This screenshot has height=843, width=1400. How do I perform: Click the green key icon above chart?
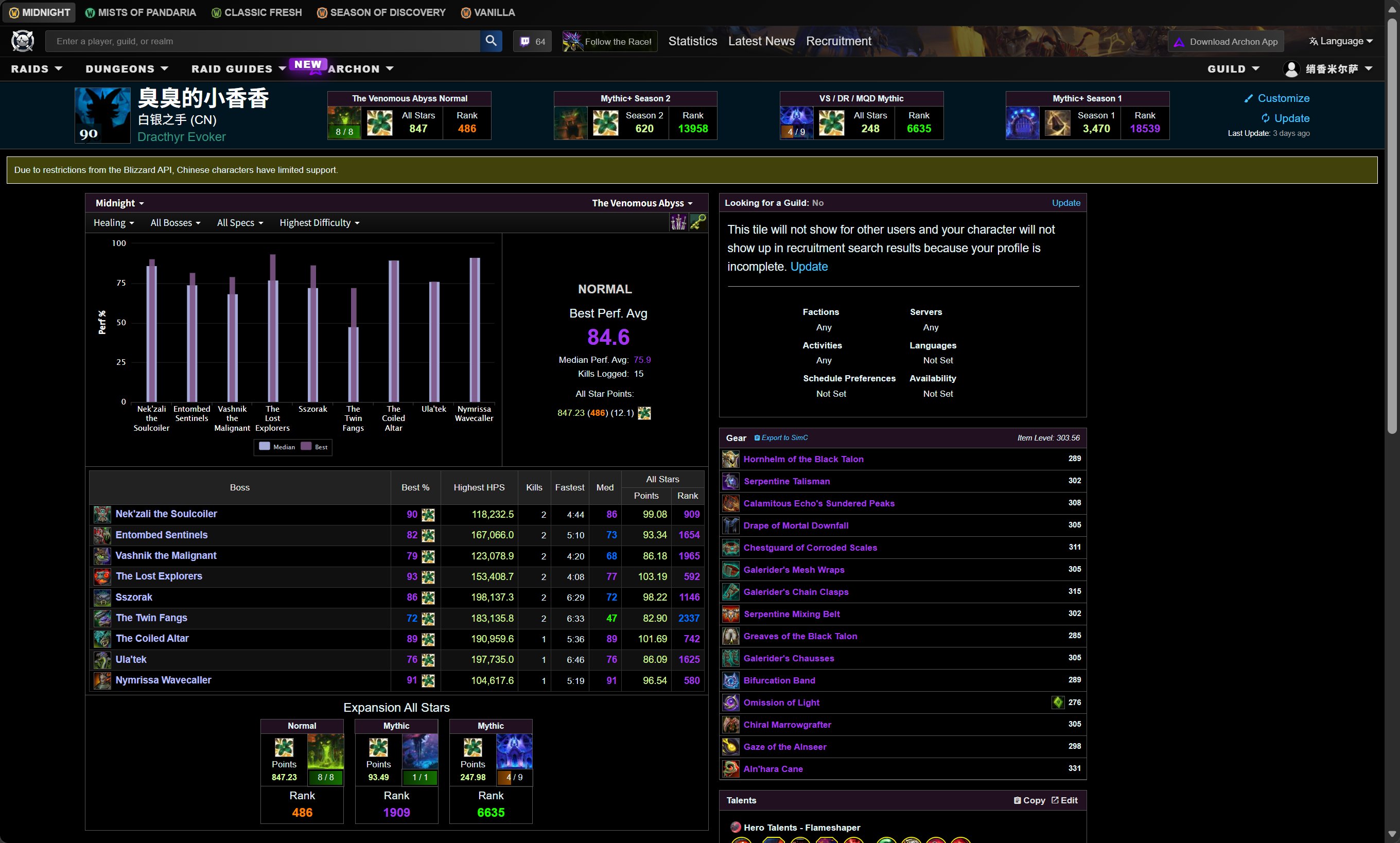[698, 222]
